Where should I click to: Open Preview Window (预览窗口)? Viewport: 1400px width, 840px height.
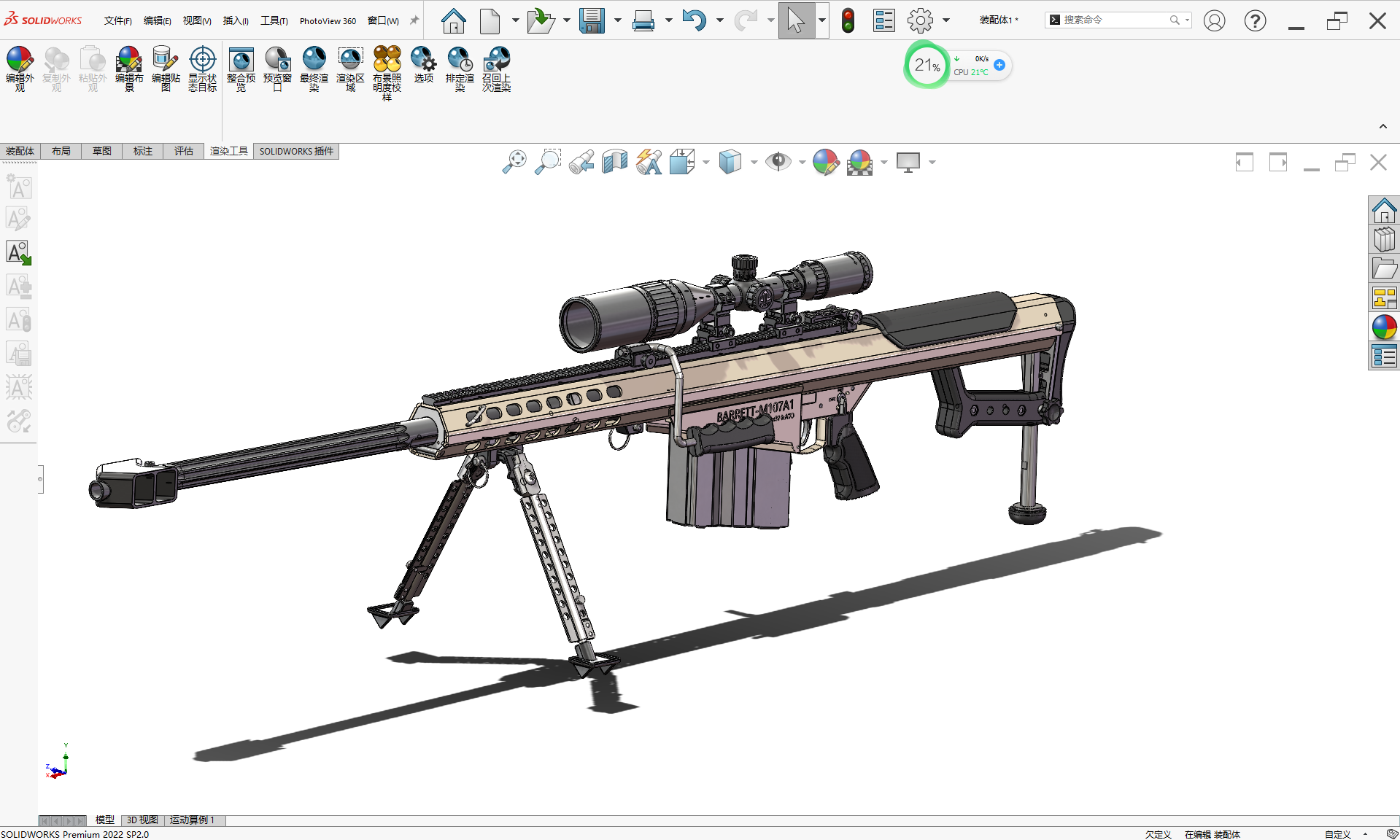pos(277,69)
